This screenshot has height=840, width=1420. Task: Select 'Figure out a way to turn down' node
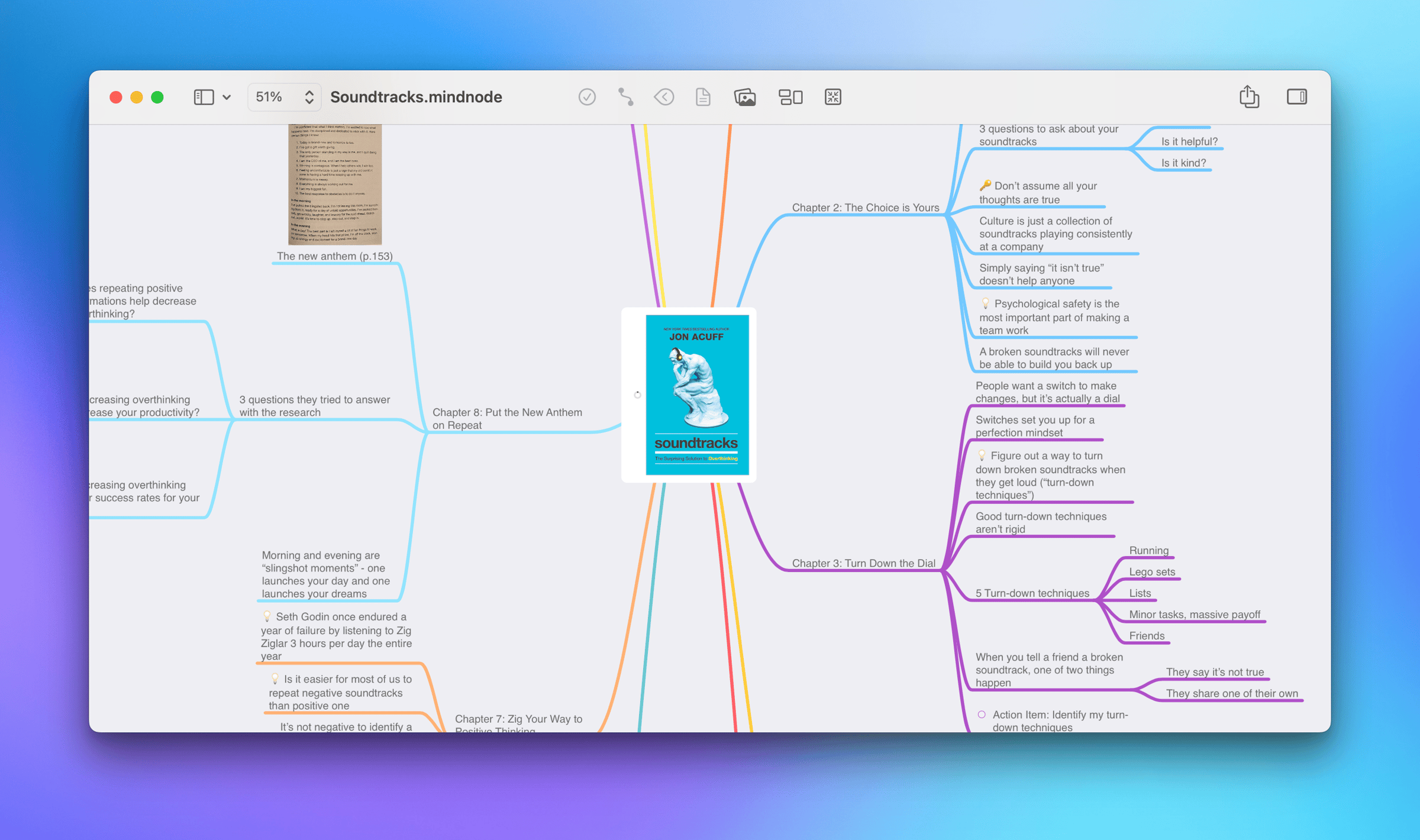click(1050, 475)
